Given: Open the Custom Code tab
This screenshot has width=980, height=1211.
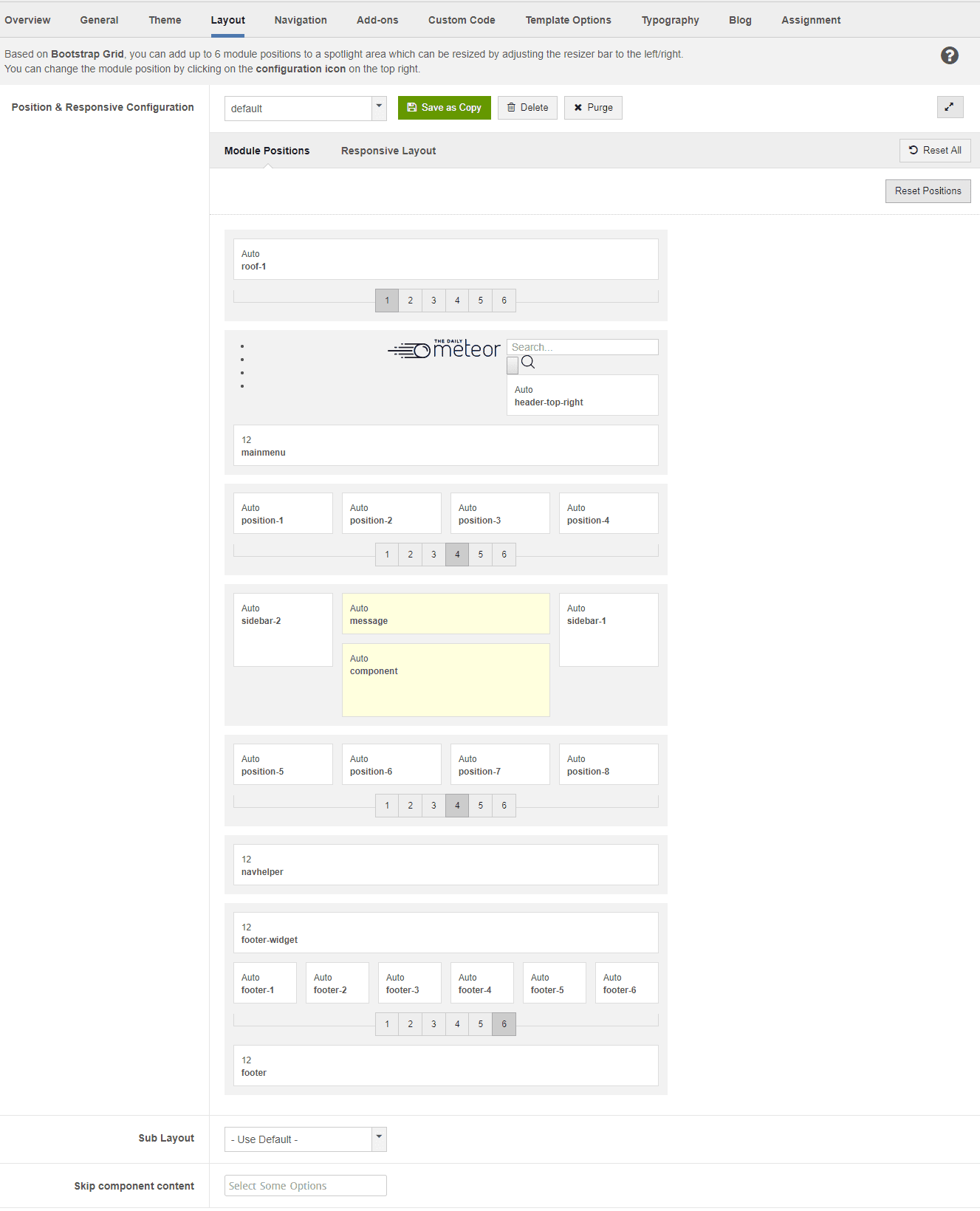Looking at the screenshot, I should [462, 20].
